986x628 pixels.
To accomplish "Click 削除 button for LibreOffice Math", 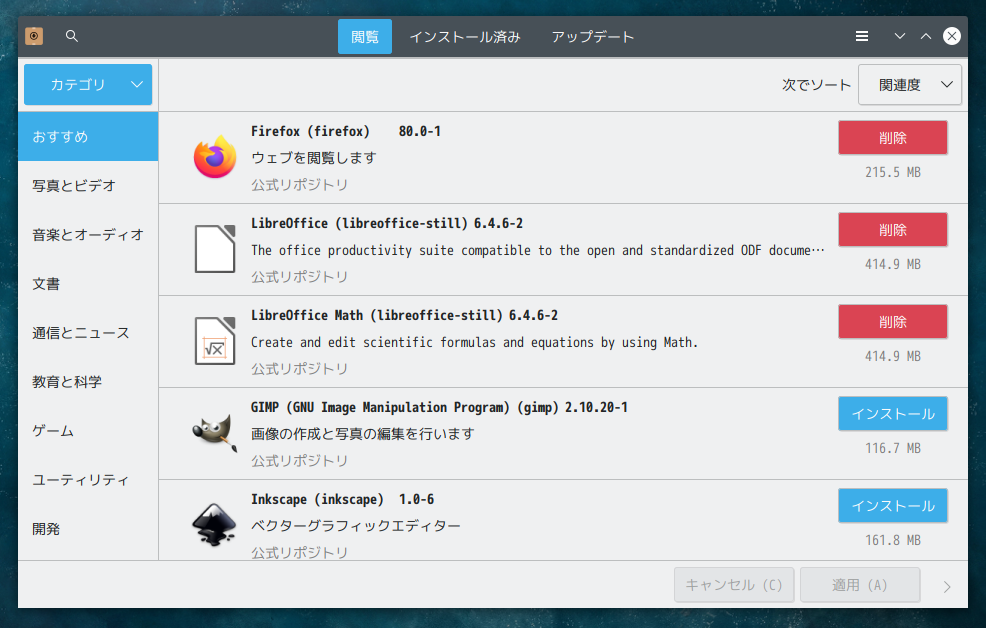I will tap(892, 322).
